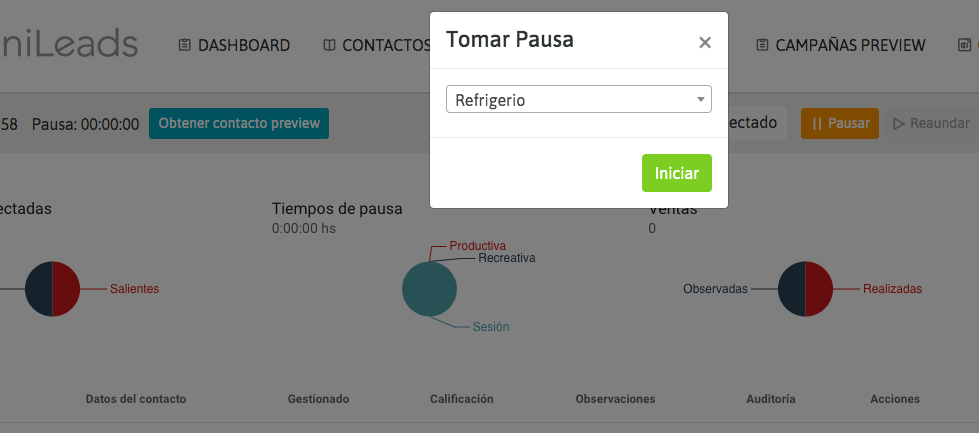Viewport: 979px width, 433px height.
Task: Select the DASHBOARD menu label
Action: coord(244,45)
